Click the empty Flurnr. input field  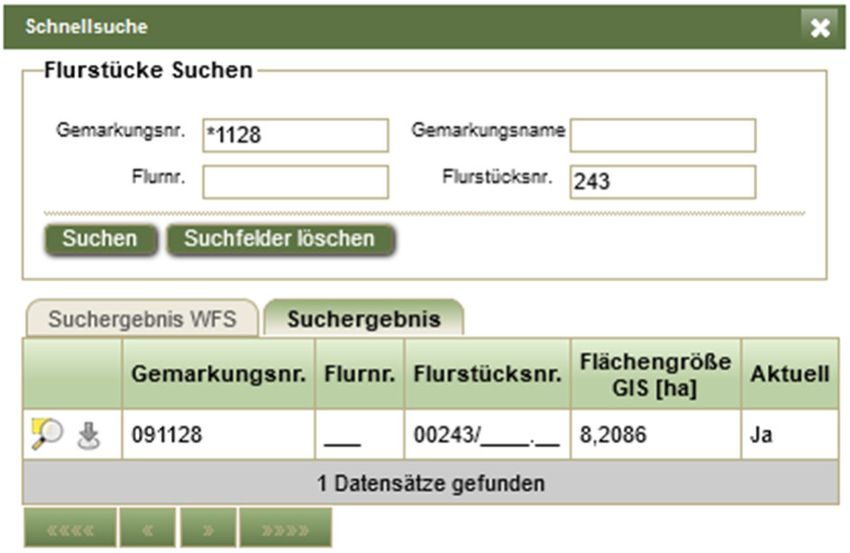[x=295, y=182]
